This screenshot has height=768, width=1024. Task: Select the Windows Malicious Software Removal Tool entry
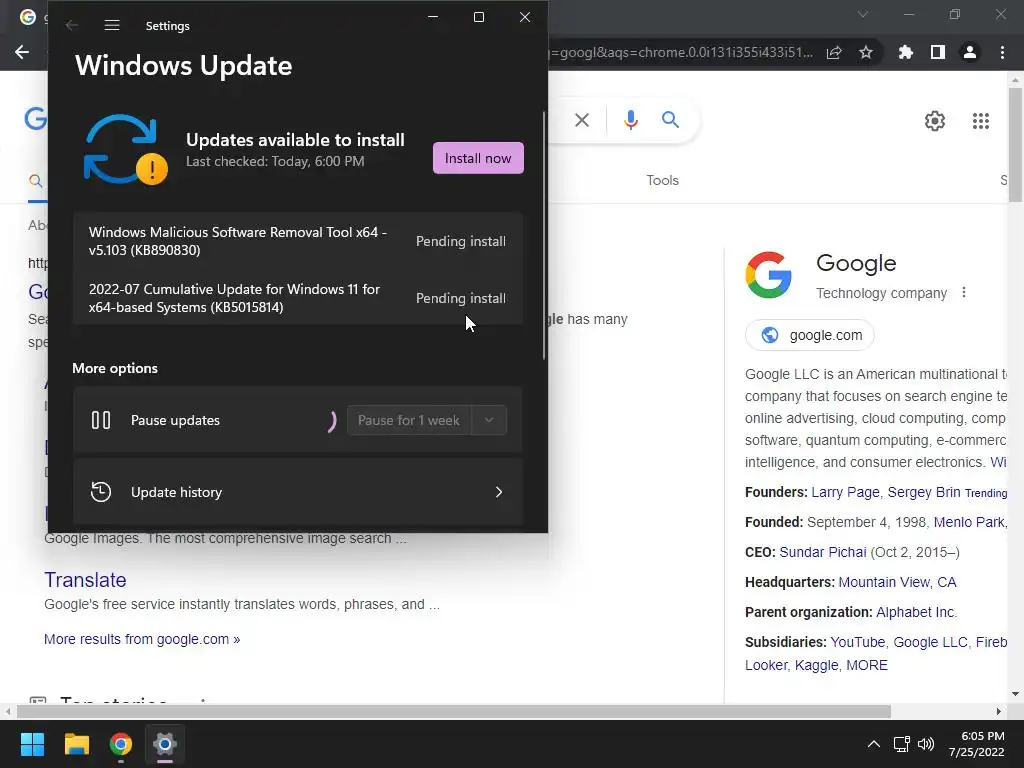coord(298,241)
